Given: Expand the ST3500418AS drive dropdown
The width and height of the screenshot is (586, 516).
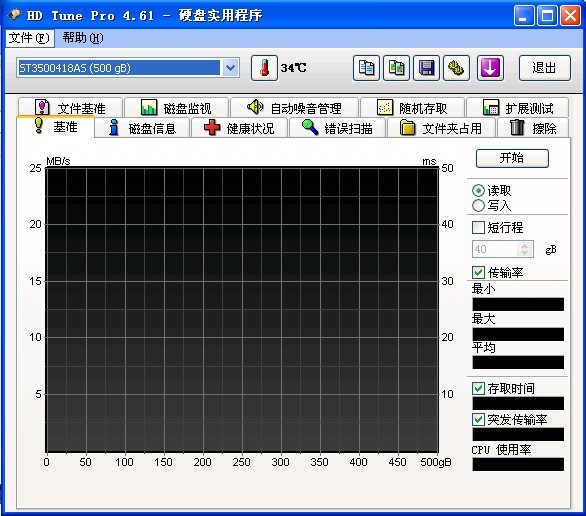Looking at the screenshot, I should tap(231, 68).
